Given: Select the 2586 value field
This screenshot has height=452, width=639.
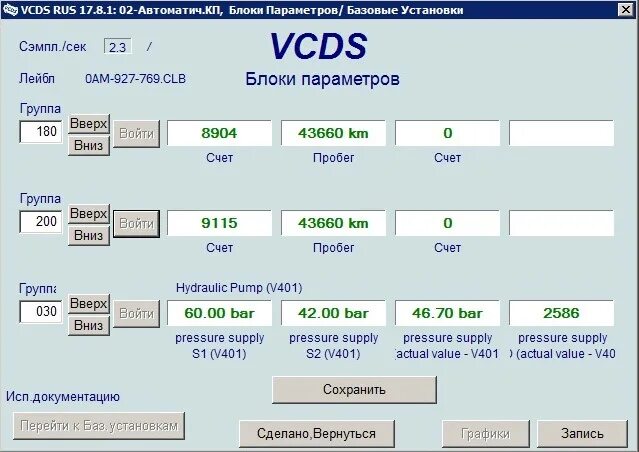Looking at the screenshot, I should pyautogui.click(x=562, y=313).
